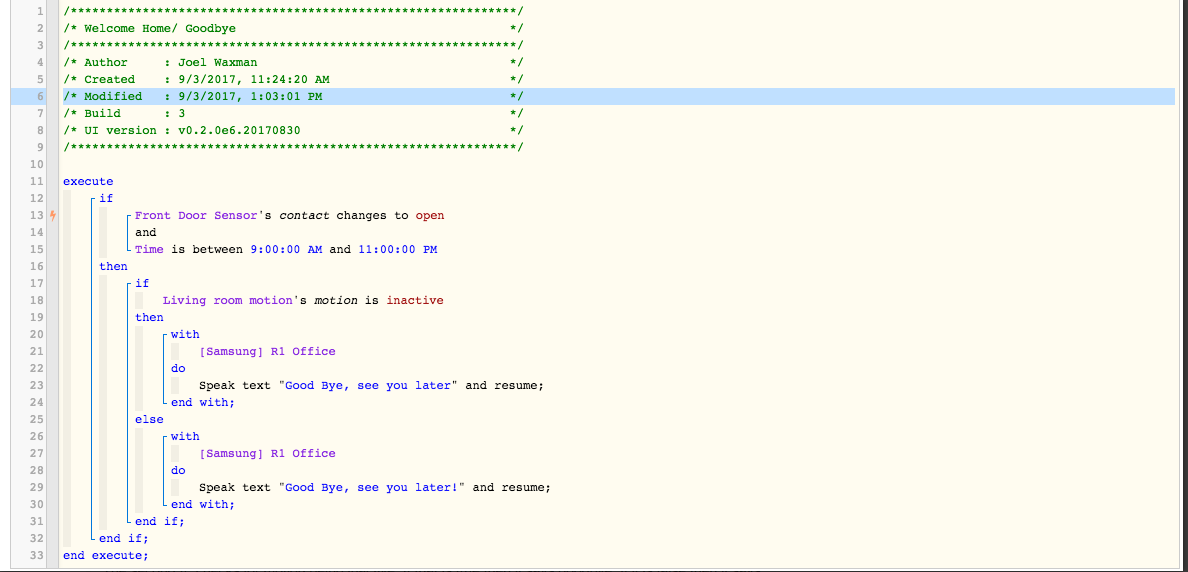Click 'changes to' comparison on line 13
Image resolution: width=1188 pixels, height=572 pixels.
[373, 215]
